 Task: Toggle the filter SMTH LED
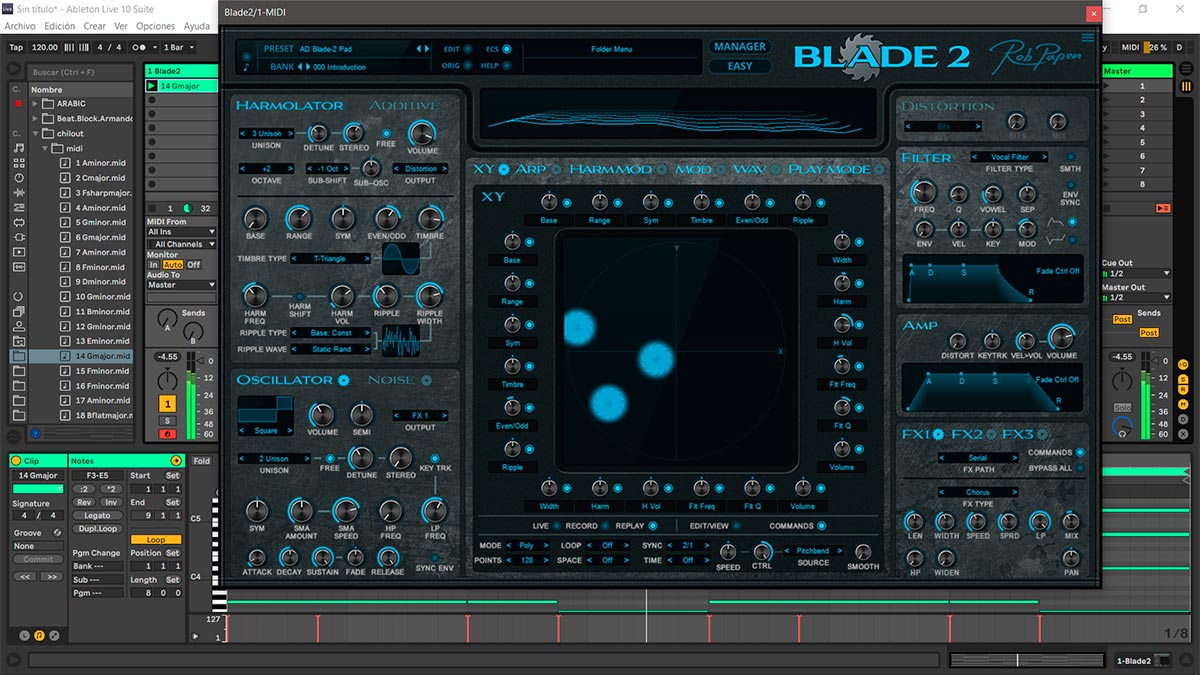(1070, 157)
